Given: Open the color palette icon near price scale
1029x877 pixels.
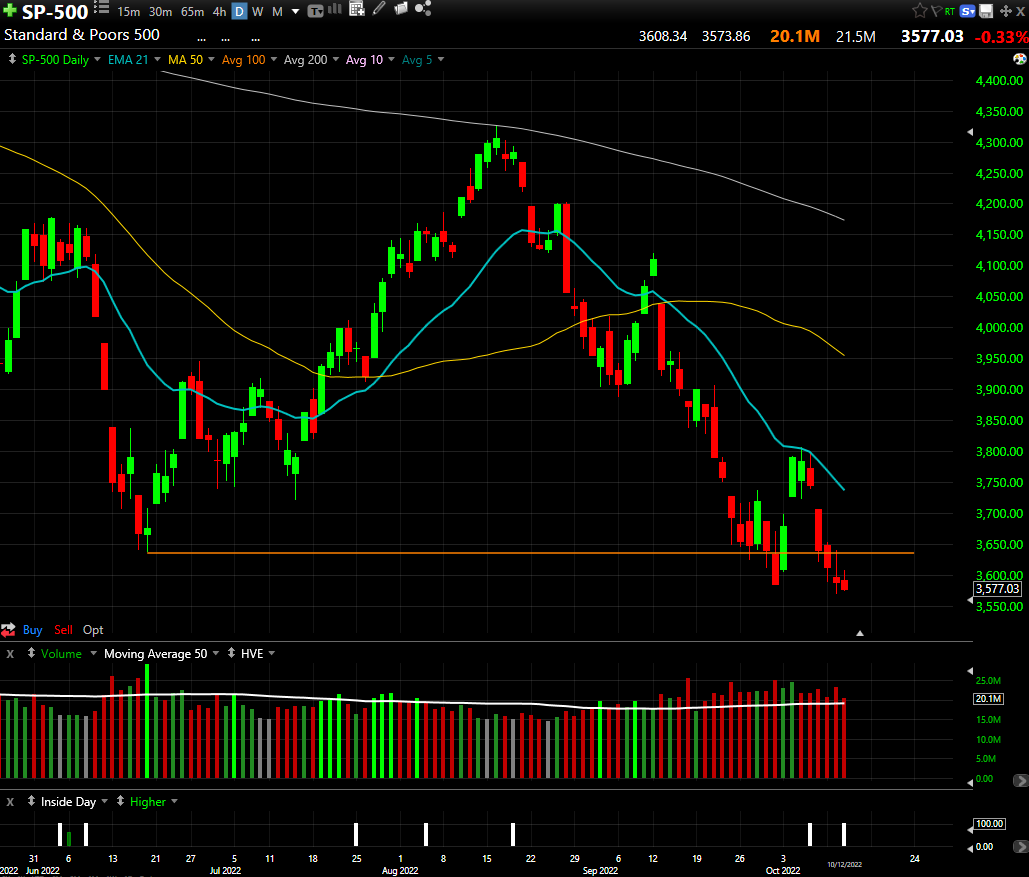Looking at the screenshot, I should pos(1020,59).
